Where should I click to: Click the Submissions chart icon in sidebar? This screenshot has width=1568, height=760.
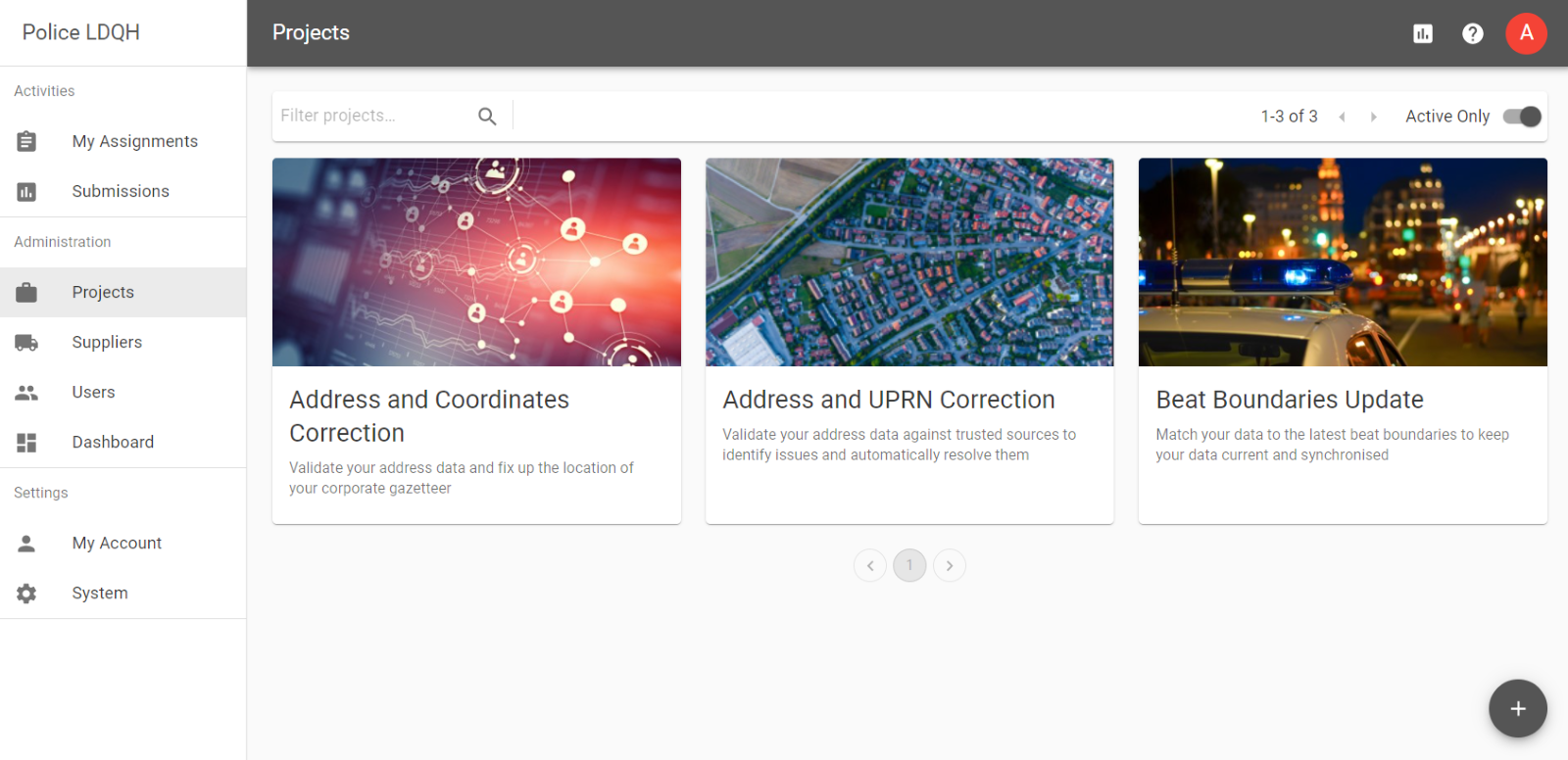[26, 192]
